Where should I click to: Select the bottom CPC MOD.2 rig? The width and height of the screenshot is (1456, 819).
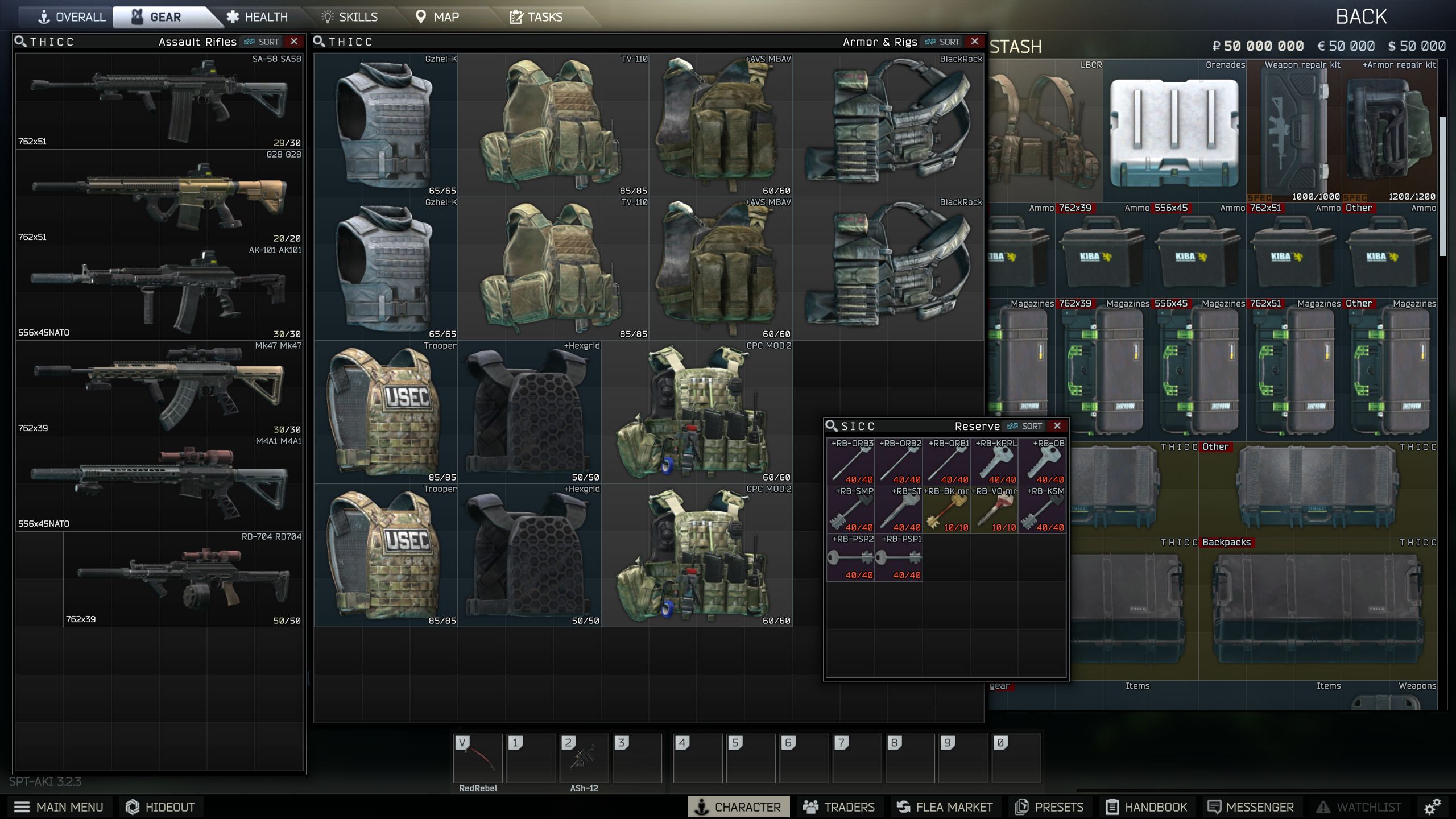click(x=697, y=555)
